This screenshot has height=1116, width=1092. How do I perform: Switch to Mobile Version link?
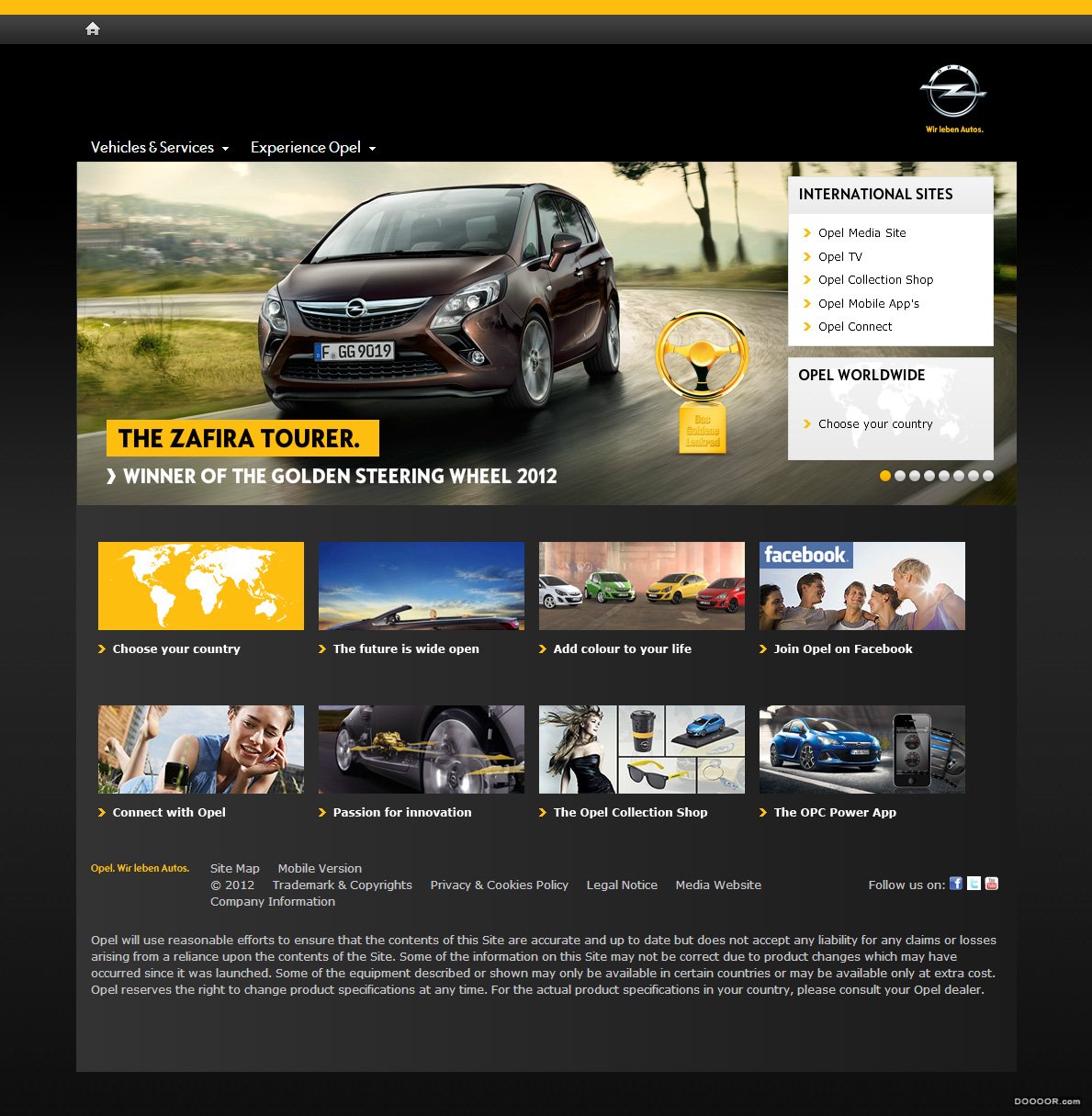click(320, 868)
